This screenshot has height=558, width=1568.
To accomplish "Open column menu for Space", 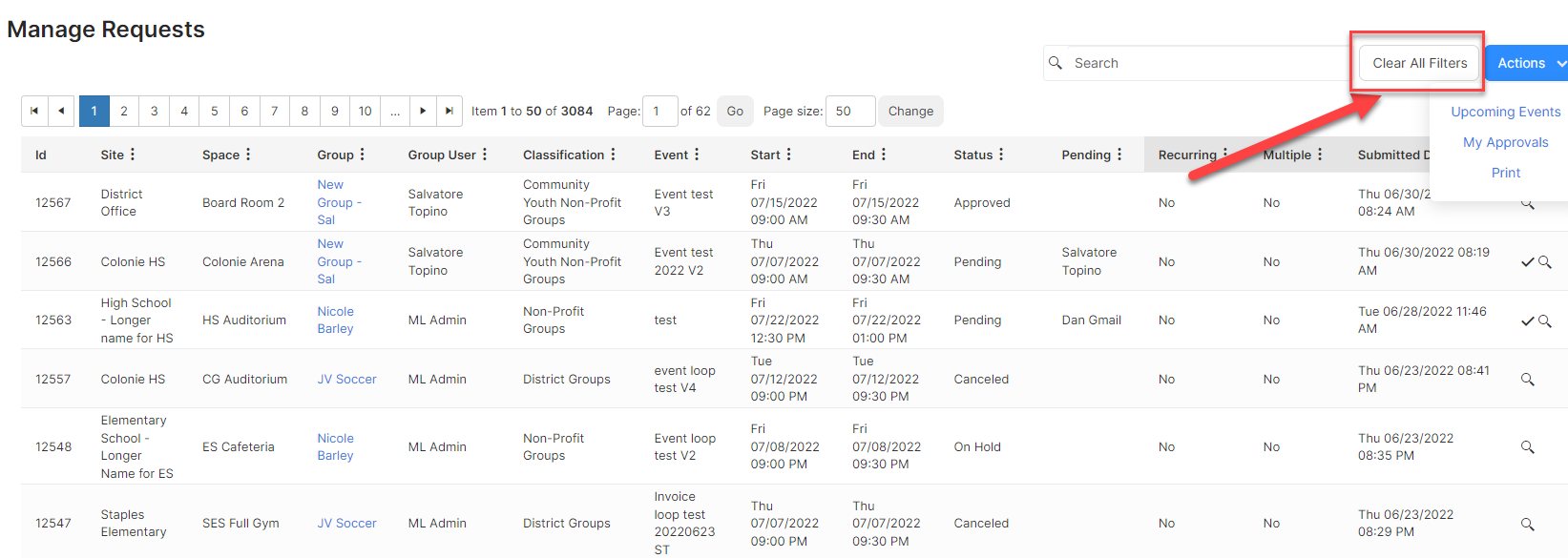I will click(x=248, y=155).
